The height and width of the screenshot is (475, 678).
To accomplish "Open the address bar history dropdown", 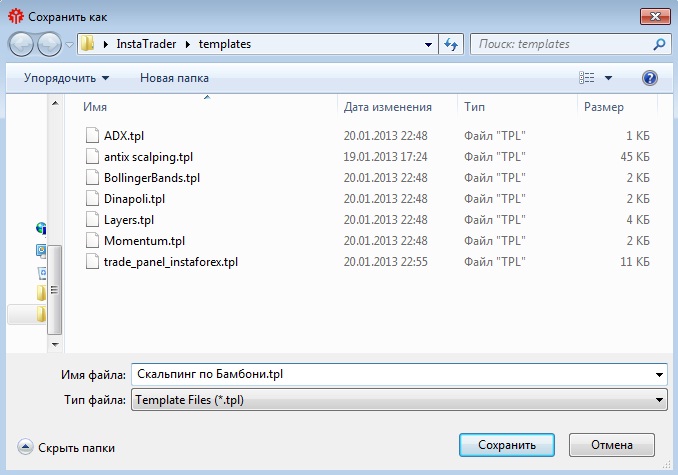I will point(428,44).
